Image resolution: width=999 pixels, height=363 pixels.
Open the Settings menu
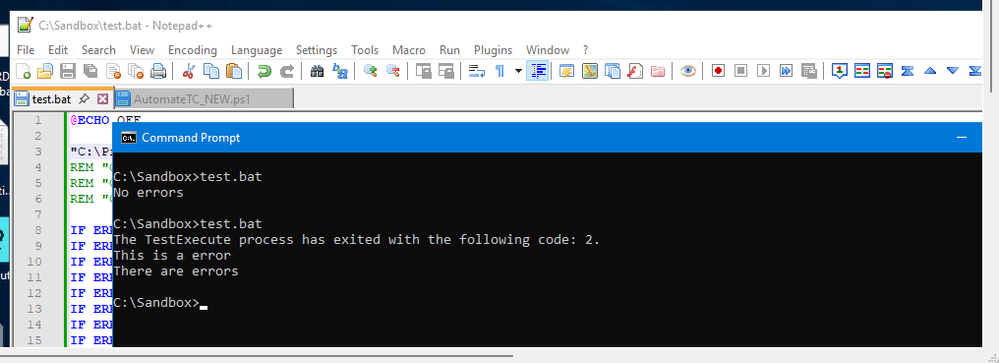tap(317, 50)
